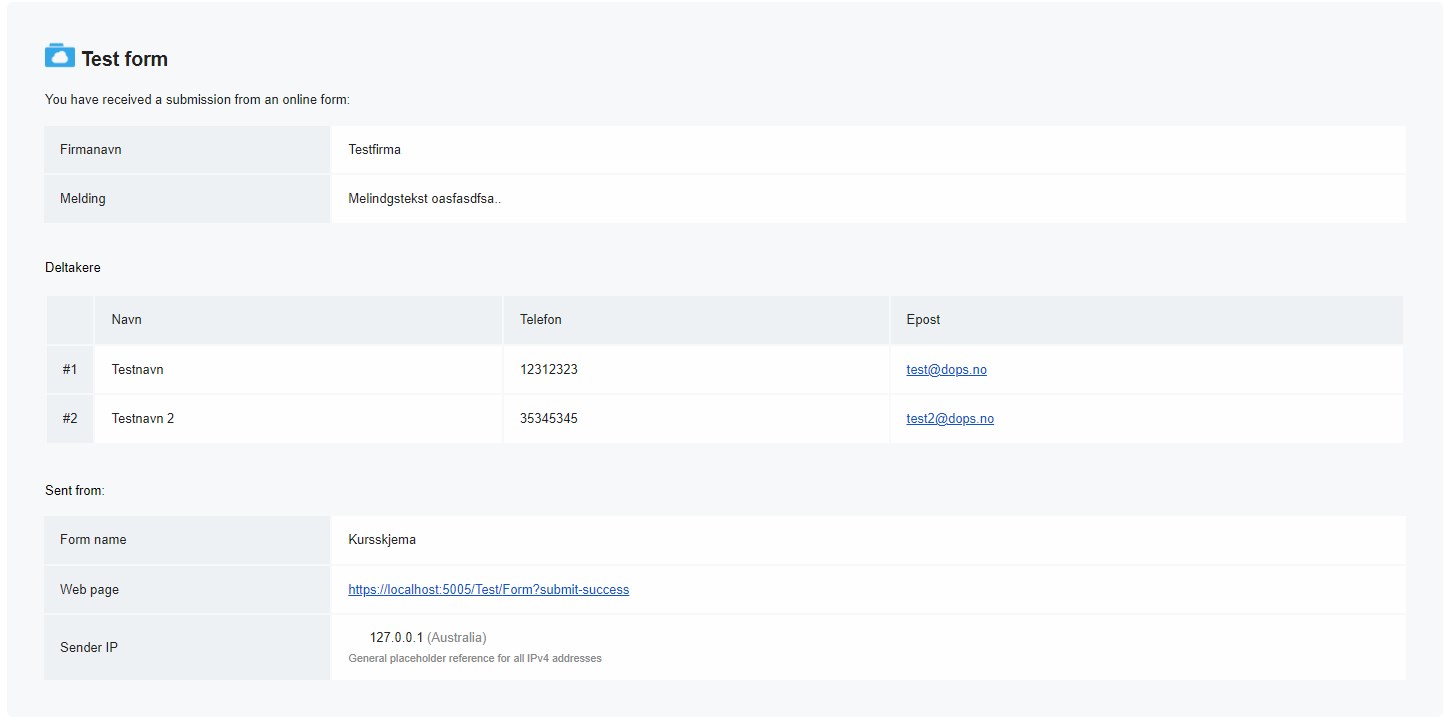Image resolution: width=1449 pixels, height=724 pixels.
Task: Click the Melindgstekst message text
Action: pyautogui.click(x=424, y=199)
